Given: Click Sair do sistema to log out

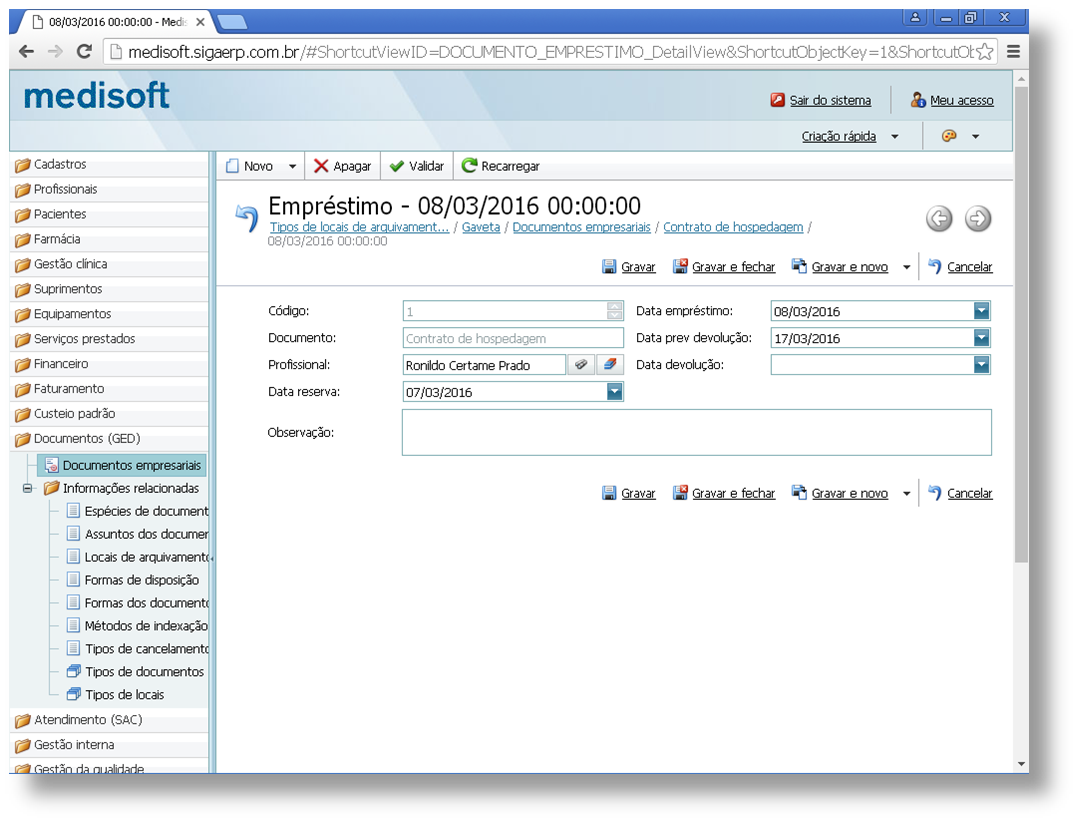Looking at the screenshot, I should coord(831,100).
